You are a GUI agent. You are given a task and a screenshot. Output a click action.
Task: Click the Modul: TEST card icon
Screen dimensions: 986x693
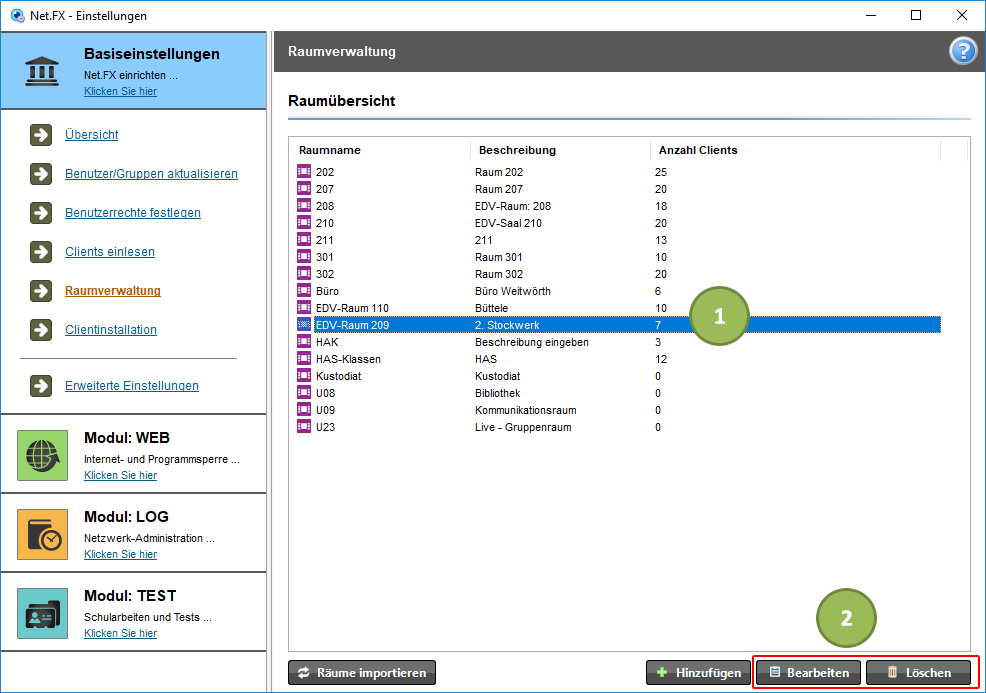tap(42, 614)
